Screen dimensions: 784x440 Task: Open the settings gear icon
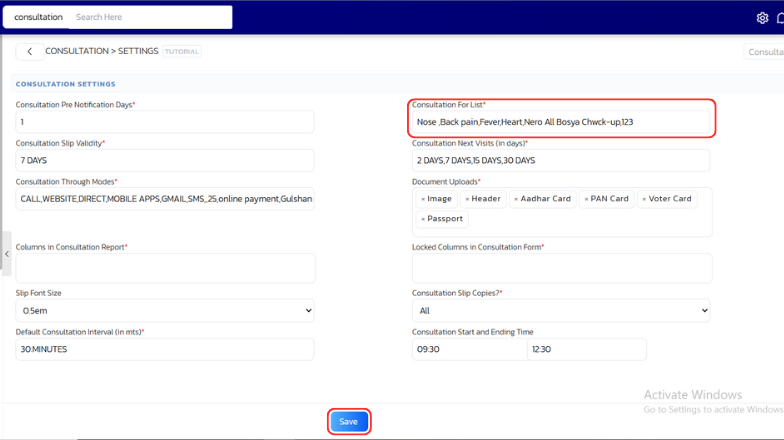coord(762,18)
